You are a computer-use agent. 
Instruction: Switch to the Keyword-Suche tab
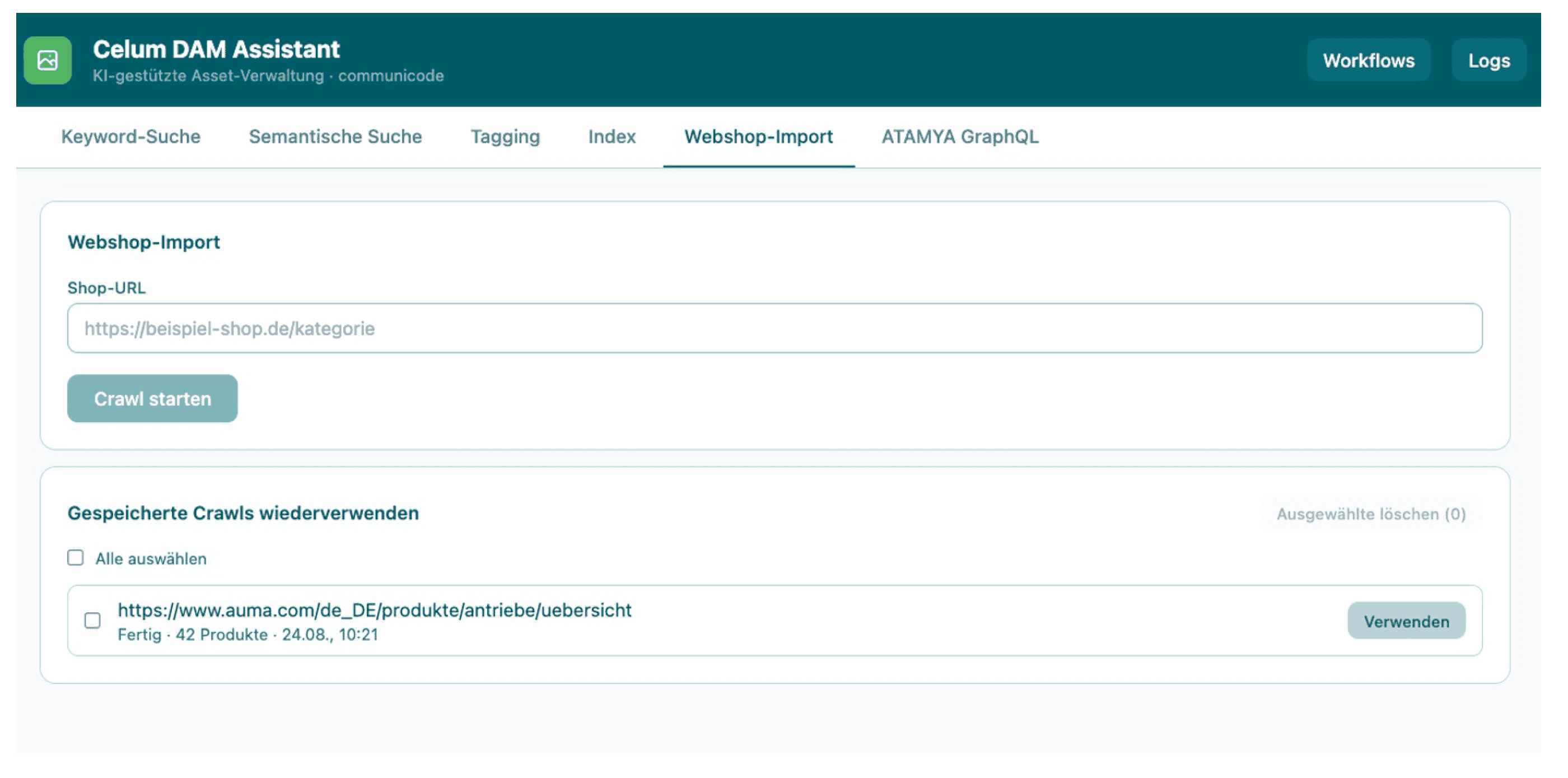131,136
